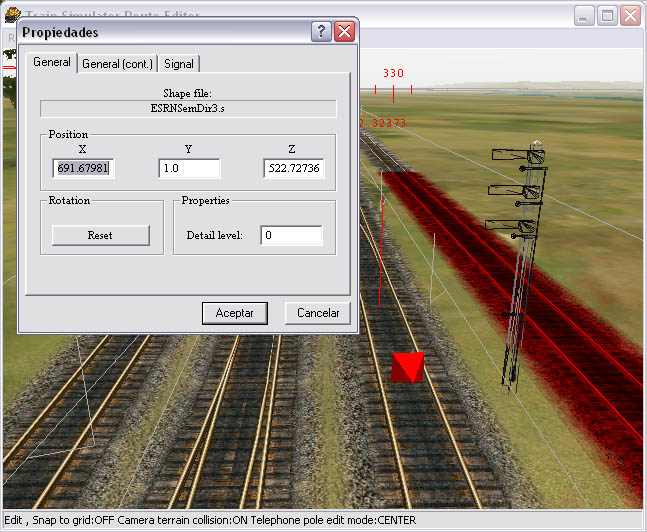Image resolution: width=647 pixels, height=532 pixels.
Task: Select the red cube marker on the track
Action: 406,367
